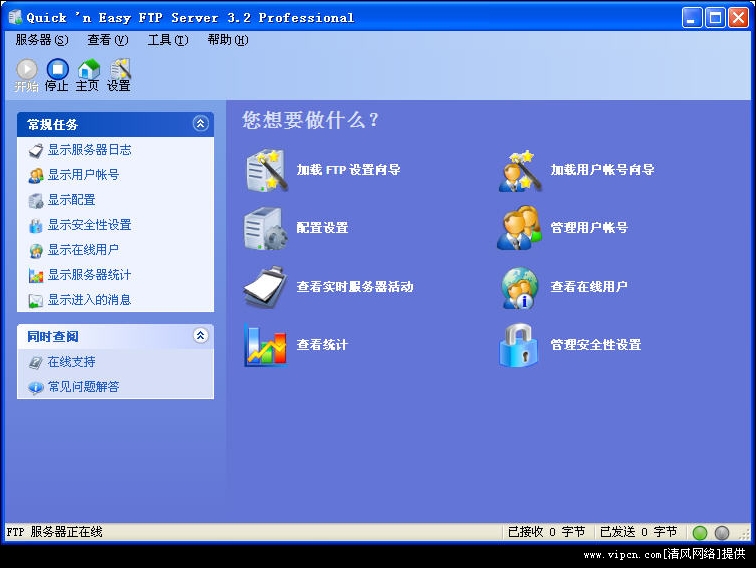Click the info icon beside 常见问题解答
The height and width of the screenshot is (568, 756).
click(36, 387)
